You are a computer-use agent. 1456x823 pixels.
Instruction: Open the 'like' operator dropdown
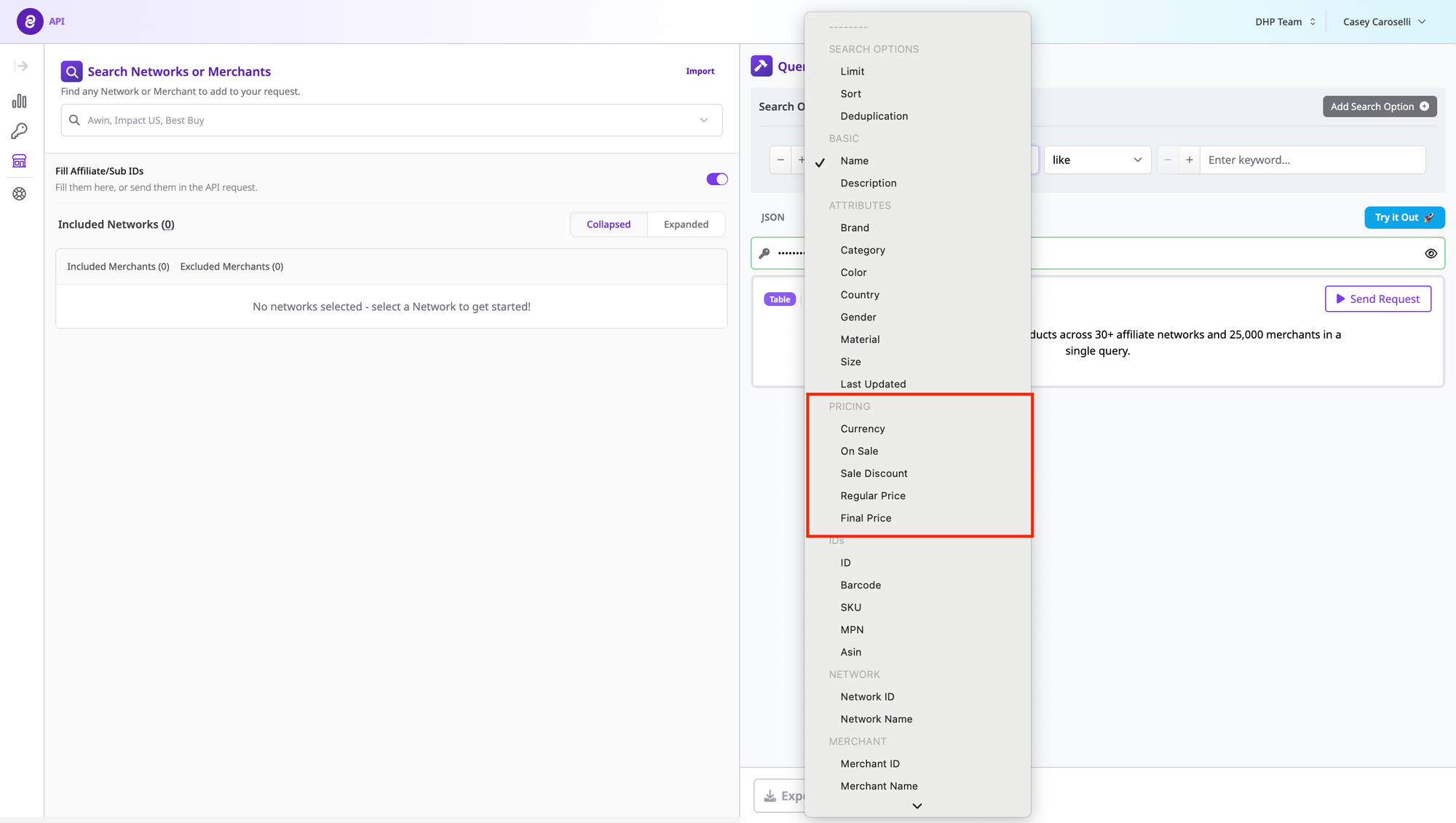[1096, 160]
